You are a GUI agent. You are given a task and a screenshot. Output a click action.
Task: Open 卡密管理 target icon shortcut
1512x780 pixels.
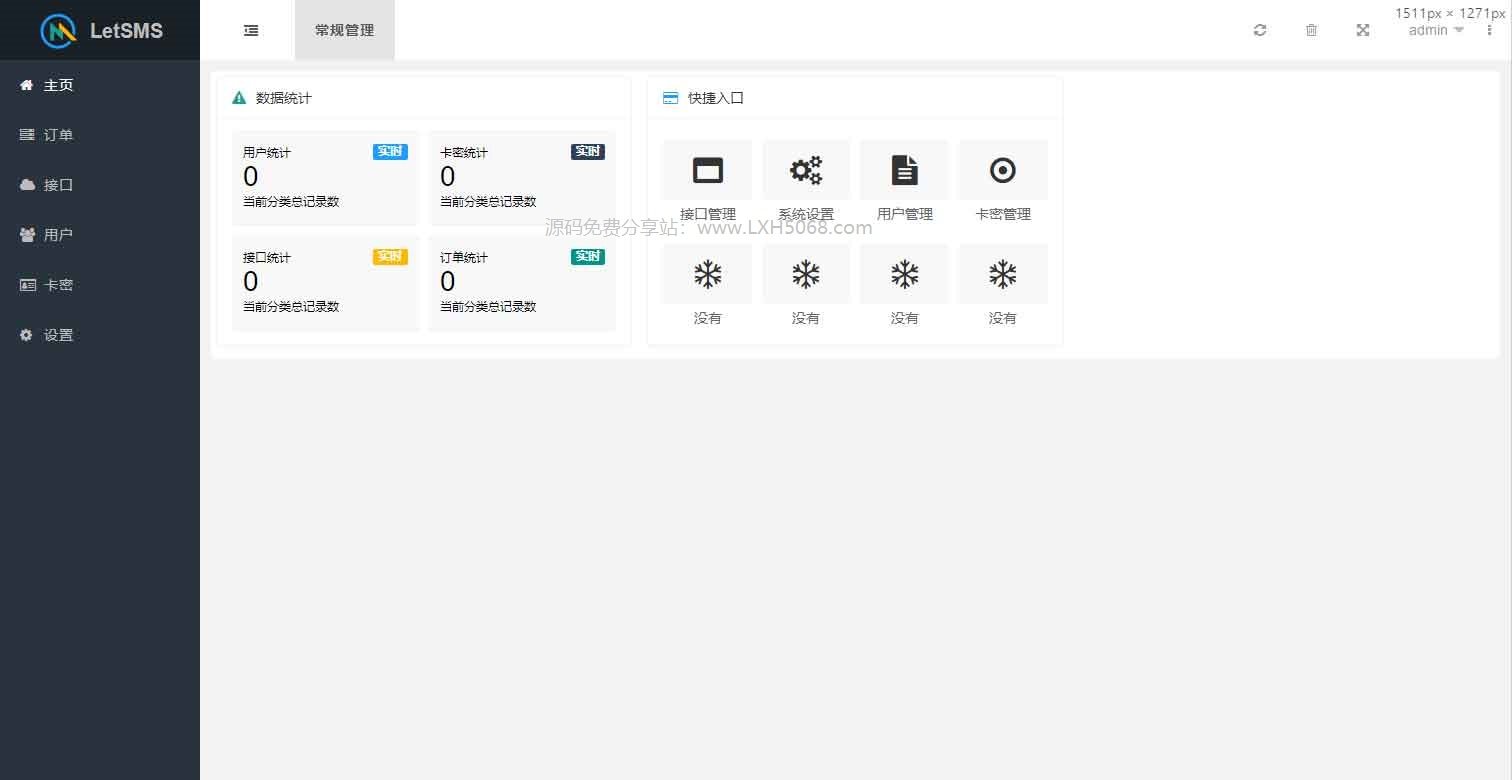(1002, 171)
